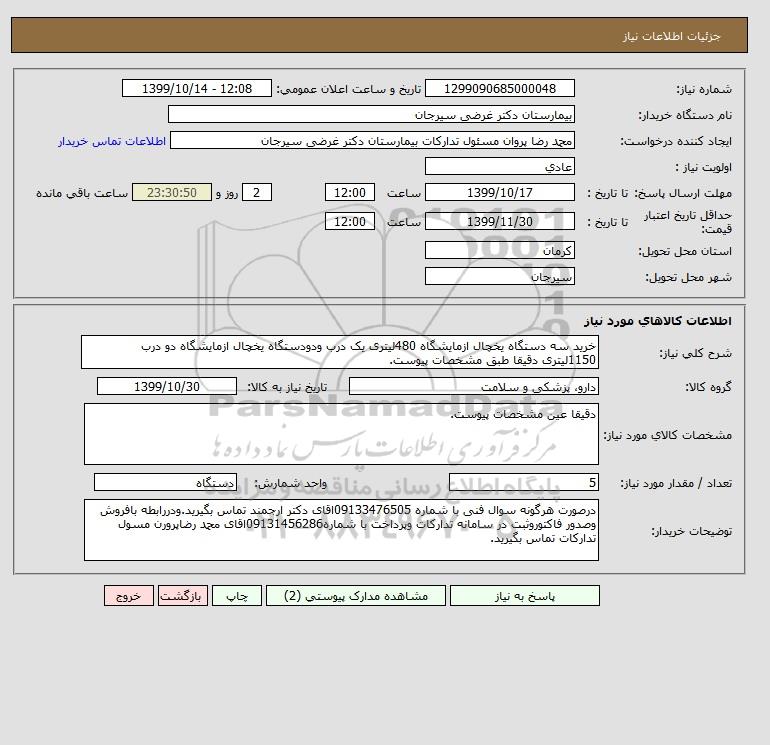Click the اطلاعات کالاهای مورد نیاز section heading
Viewport: 770px width, 745px height.
pyautogui.click(x=658, y=321)
